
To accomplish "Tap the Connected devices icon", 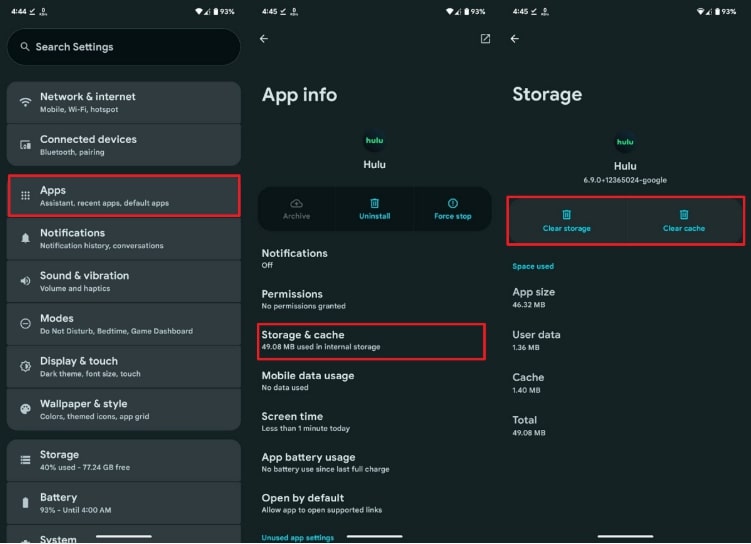I will [25, 145].
